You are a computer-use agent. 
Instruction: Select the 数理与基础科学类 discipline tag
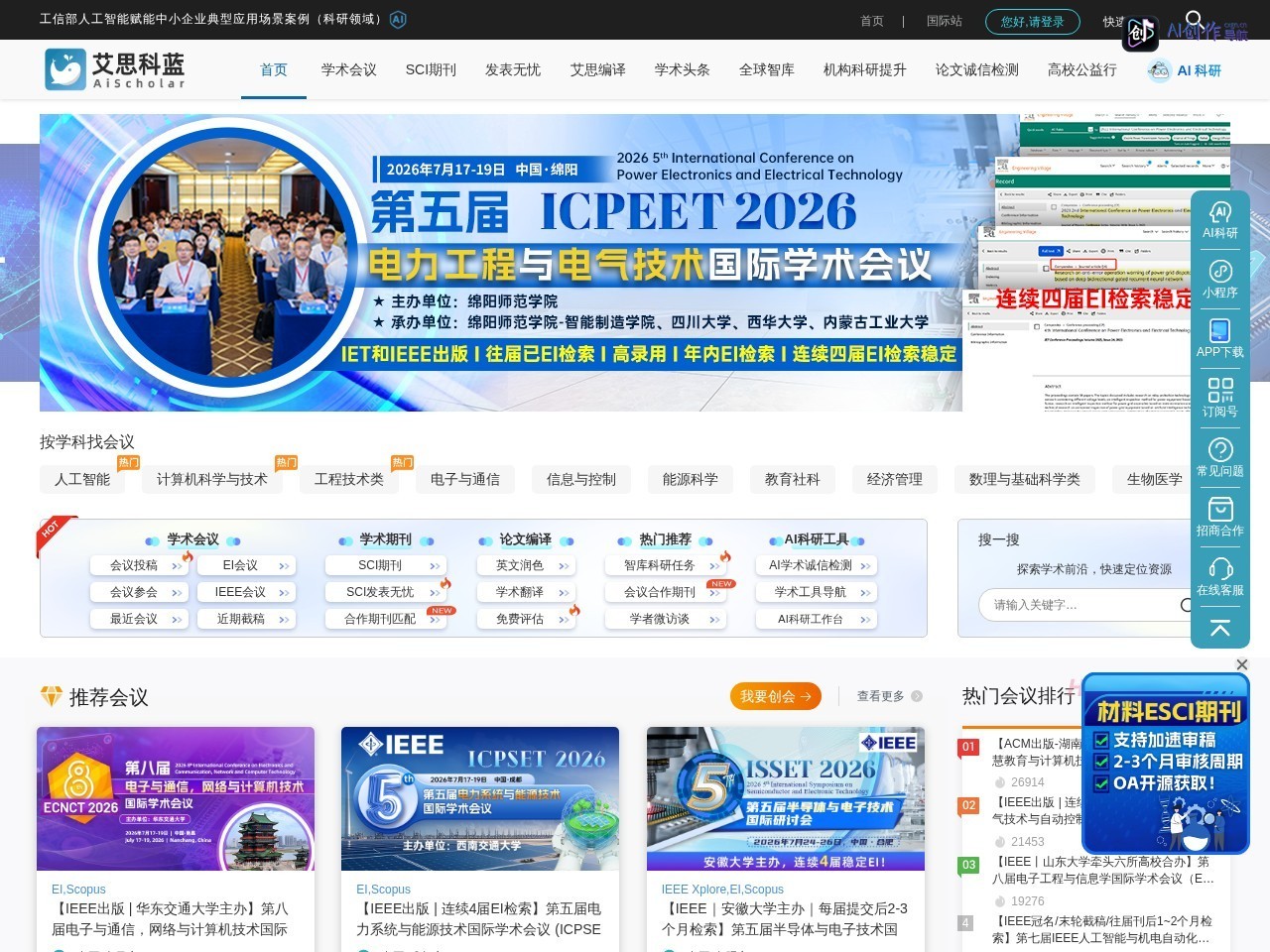1025,480
